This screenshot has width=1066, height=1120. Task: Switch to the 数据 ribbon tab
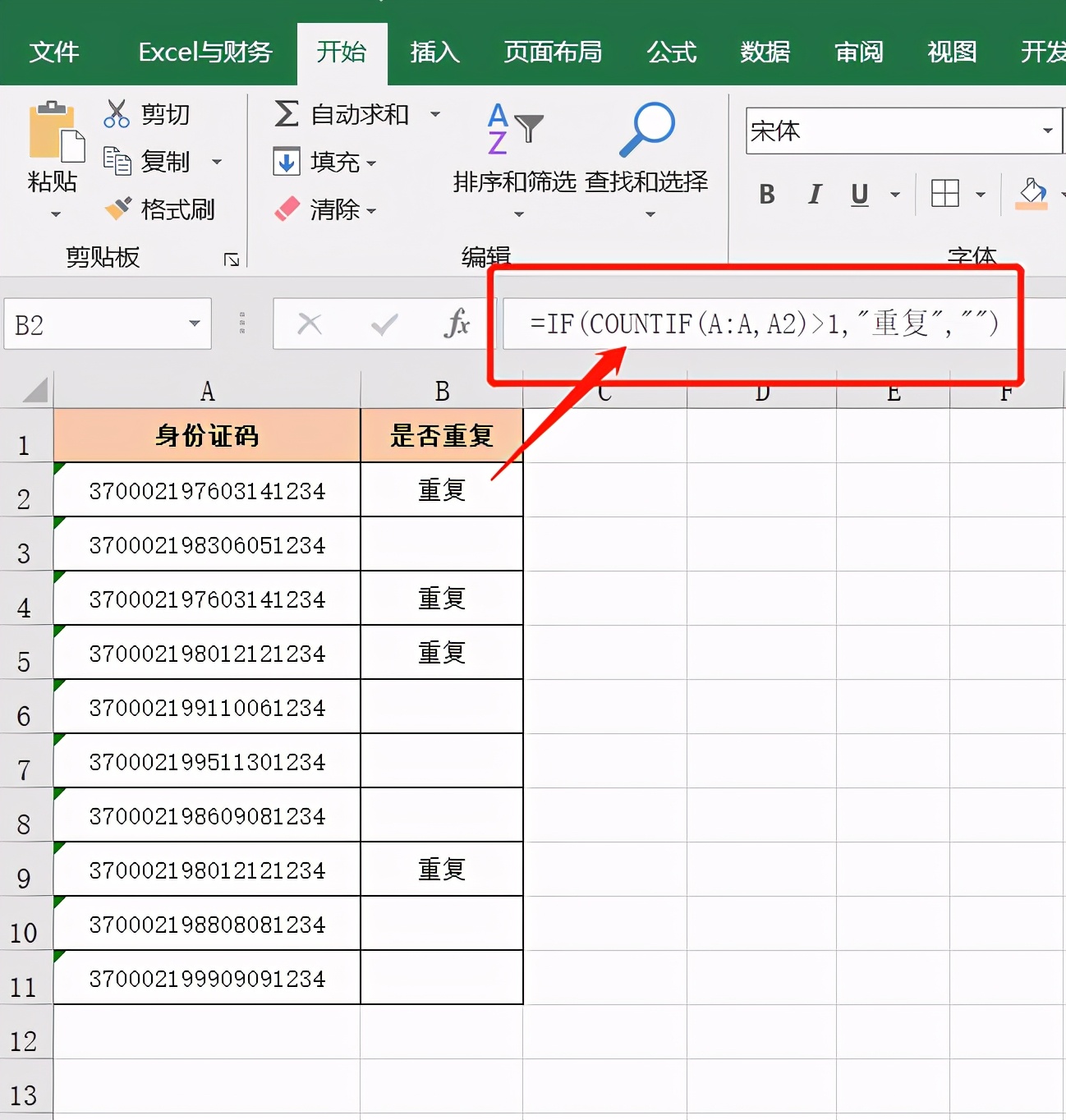765,53
